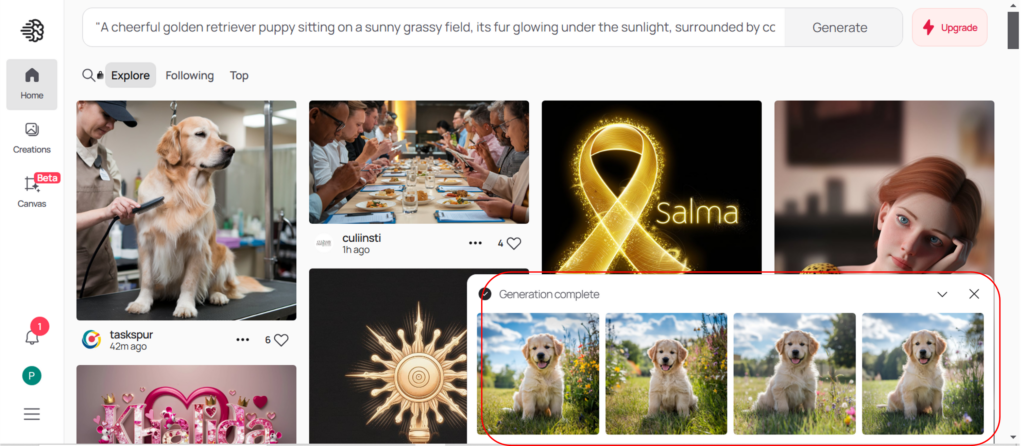Collapse the Generation complete panel
1024x446 pixels.
pyautogui.click(x=942, y=294)
